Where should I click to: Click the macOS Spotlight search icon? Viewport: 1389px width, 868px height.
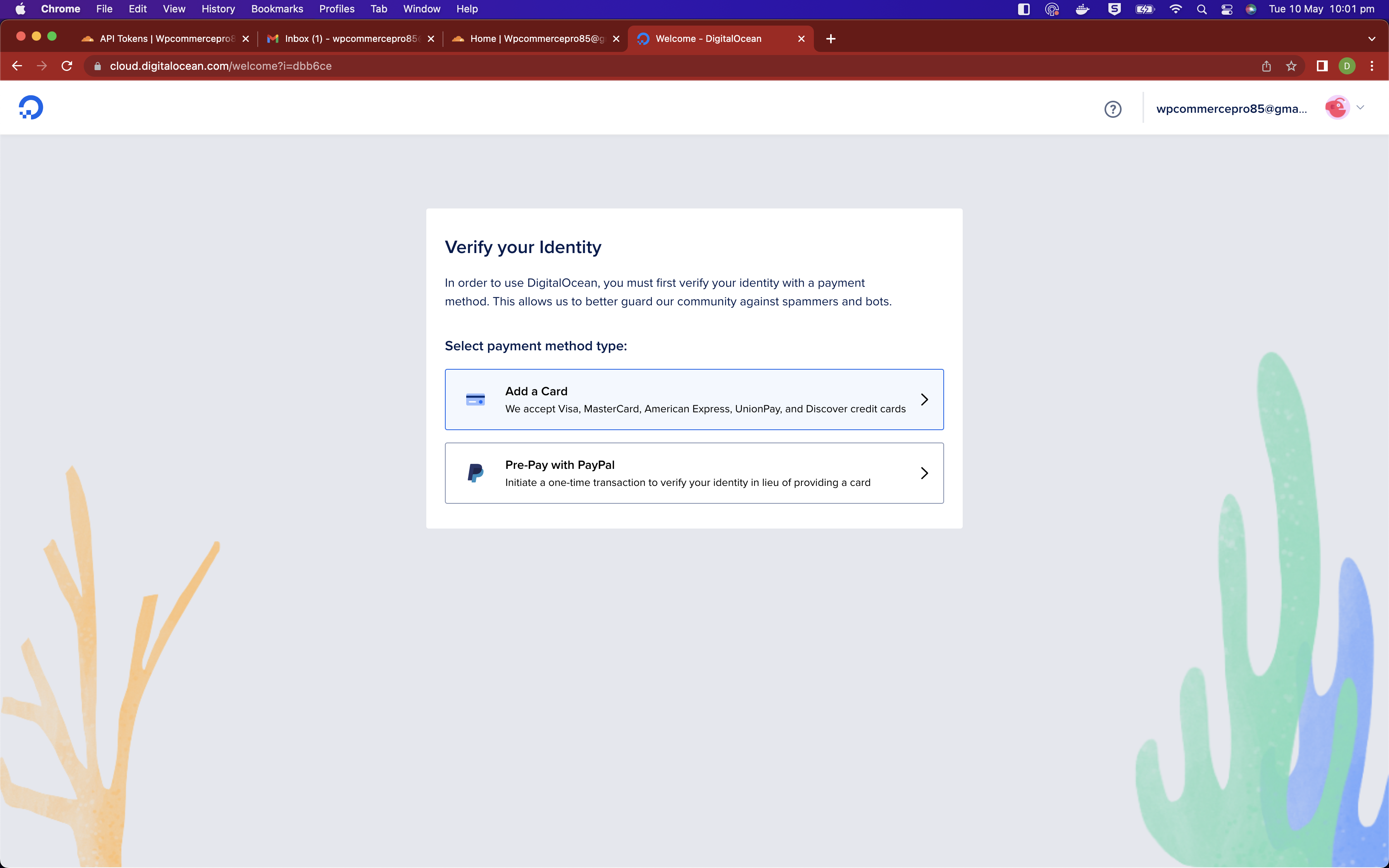point(1201,9)
